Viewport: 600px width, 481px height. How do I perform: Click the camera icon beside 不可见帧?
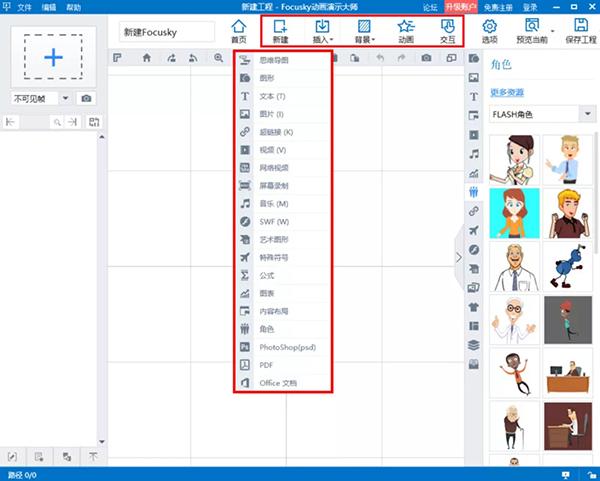87,98
